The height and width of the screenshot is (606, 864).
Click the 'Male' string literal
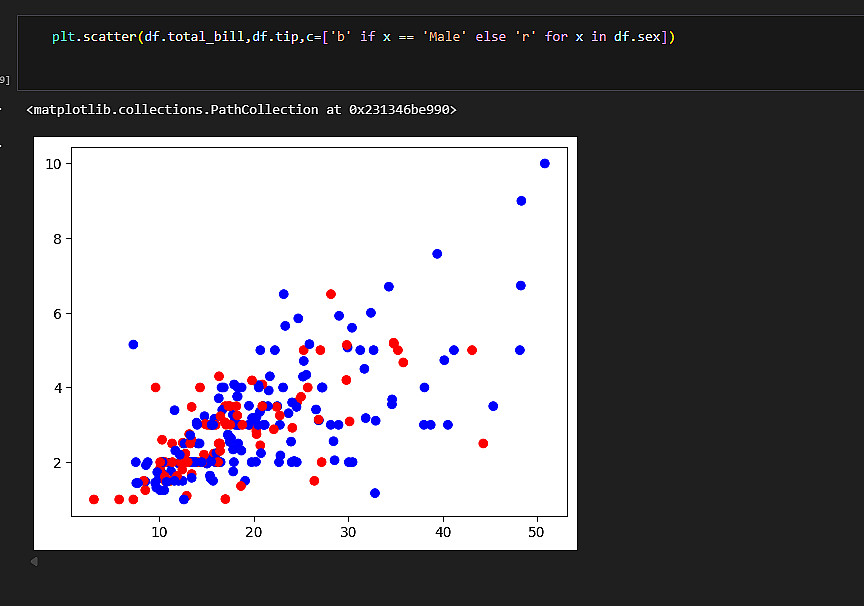pyautogui.click(x=444, y=37)
